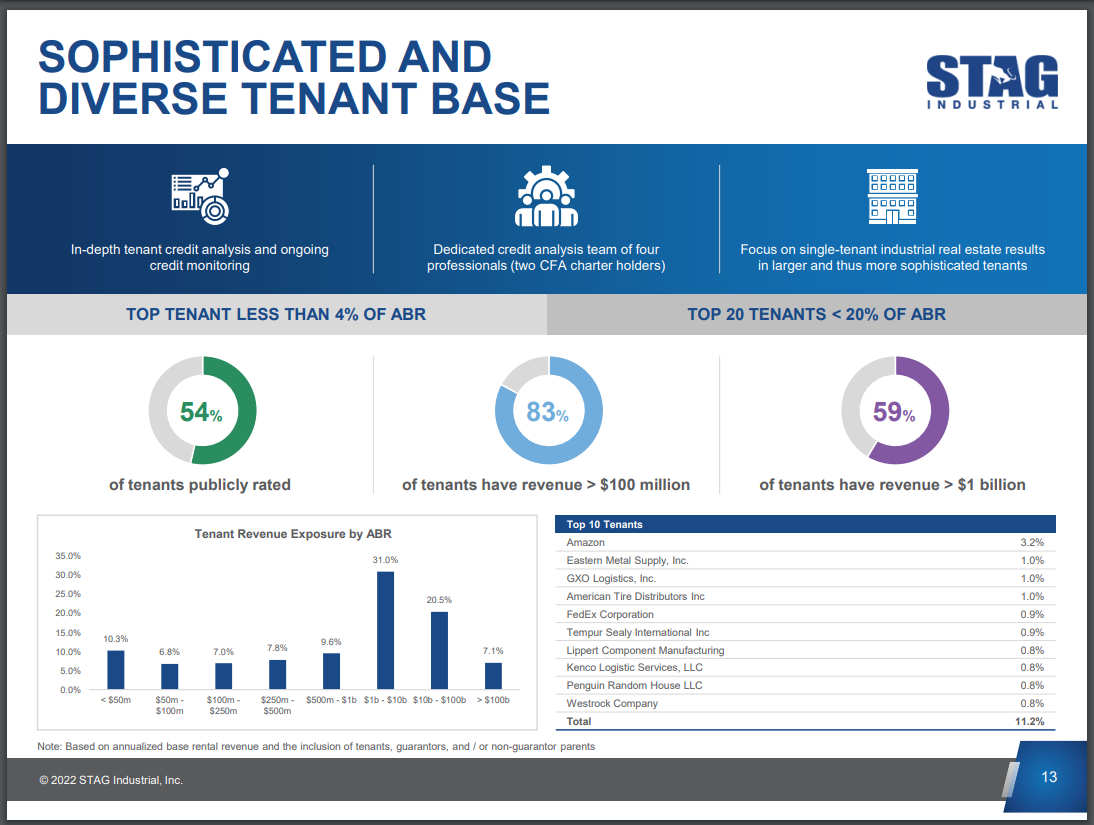Click the team gear icon
The width and height of the screenshot is (1094, 825).
(546, 196)
